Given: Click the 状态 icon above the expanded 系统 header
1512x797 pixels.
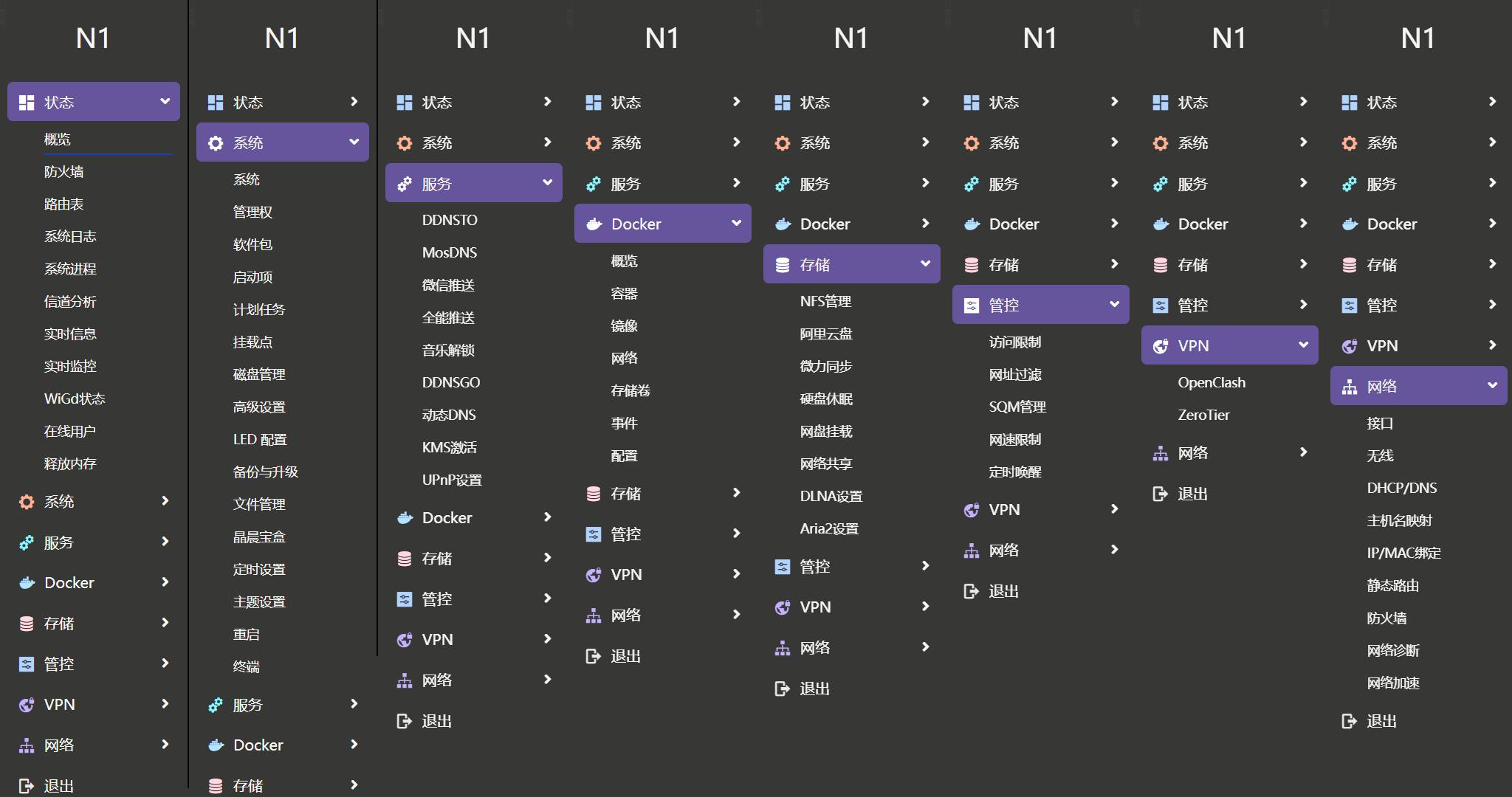Looking at the screenshot, I should click(x=216, y=103).
